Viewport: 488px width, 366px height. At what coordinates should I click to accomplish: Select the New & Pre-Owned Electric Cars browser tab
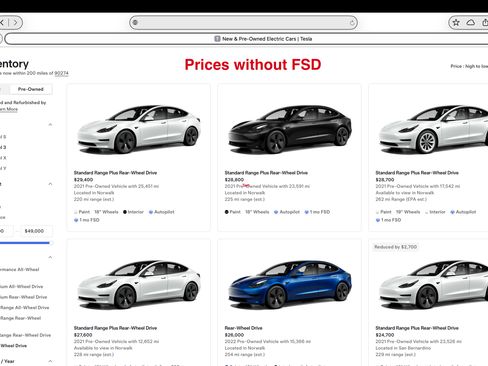click(x=263, y=39)
